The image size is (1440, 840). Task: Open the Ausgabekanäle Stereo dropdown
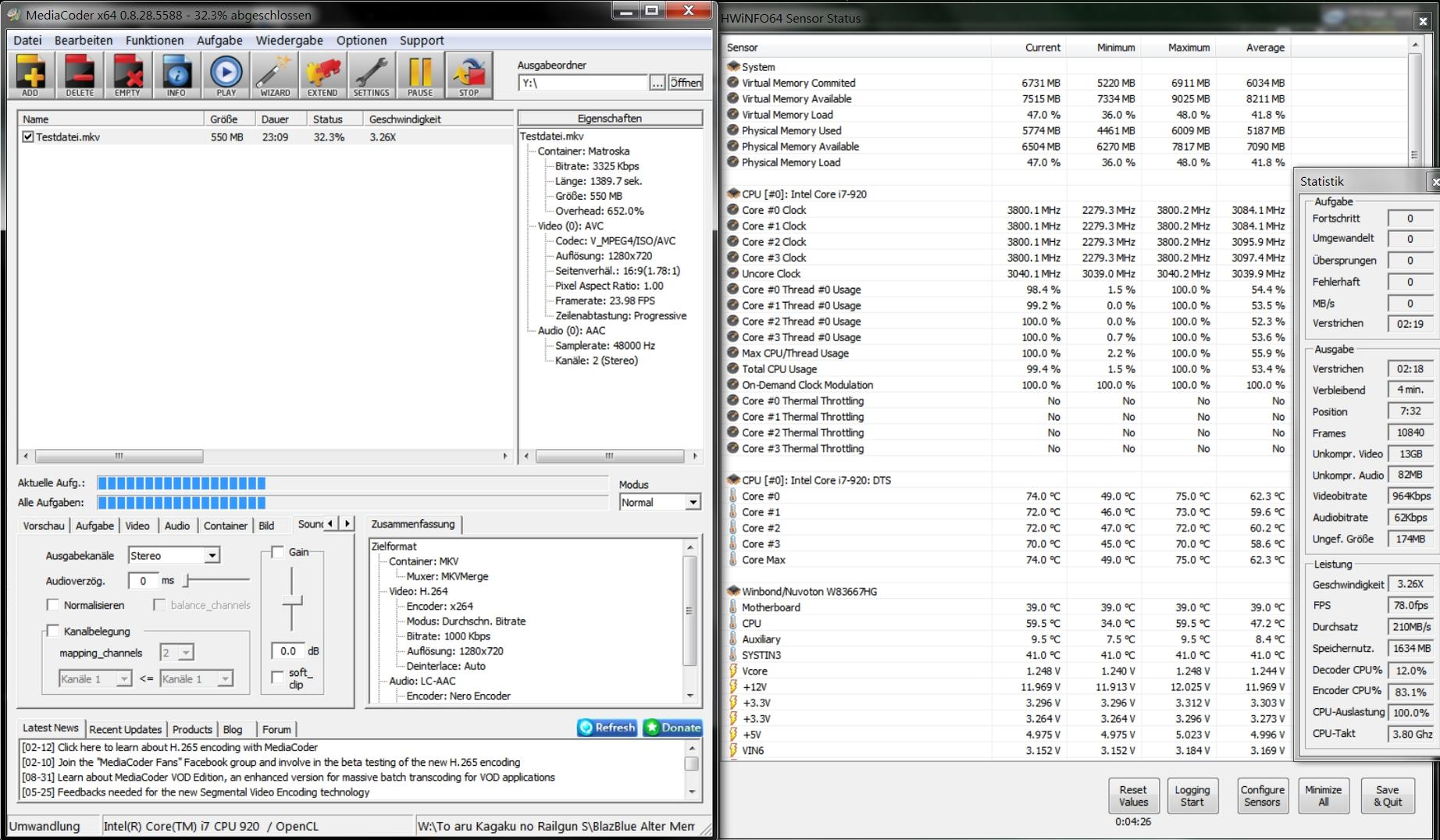click(174, 555)
